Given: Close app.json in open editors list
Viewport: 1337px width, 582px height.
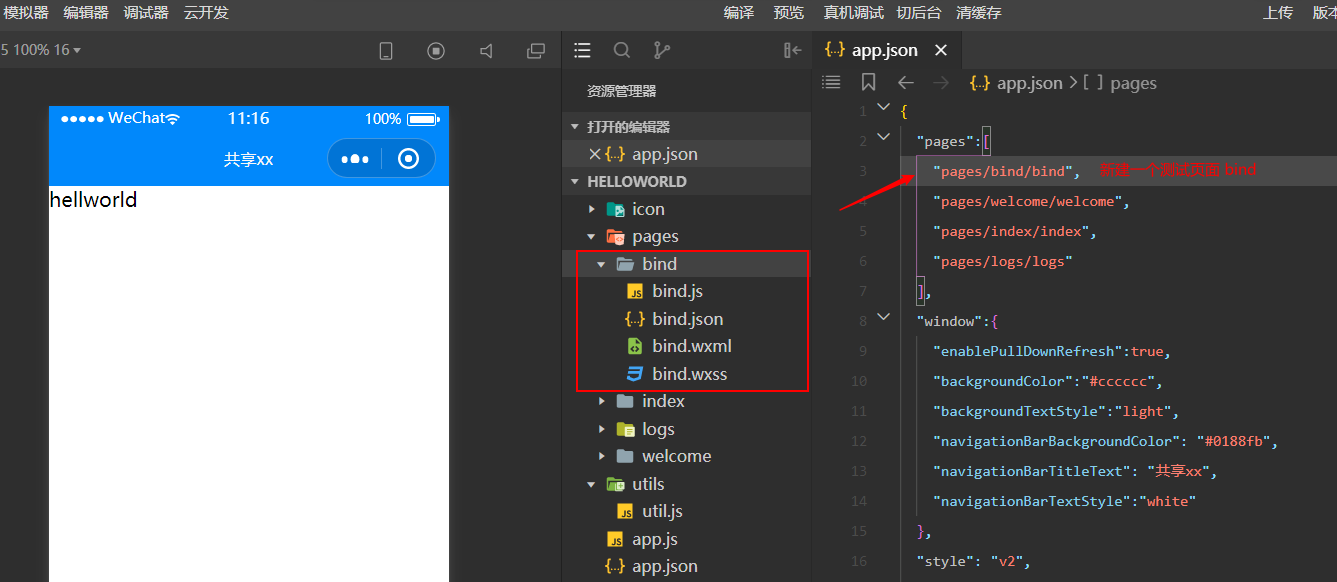Looking at the screenshot, I should 595,154.
